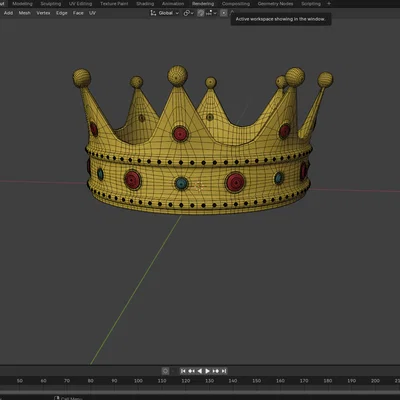
Task: Click frame 60 on the timeline ruler
Action: [x=43, y=380]
